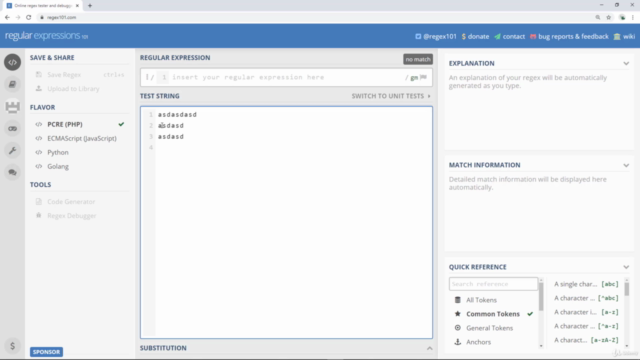Click the regex101 logo
The height and width of the screenshot is (360, 640).
point(46,36)
